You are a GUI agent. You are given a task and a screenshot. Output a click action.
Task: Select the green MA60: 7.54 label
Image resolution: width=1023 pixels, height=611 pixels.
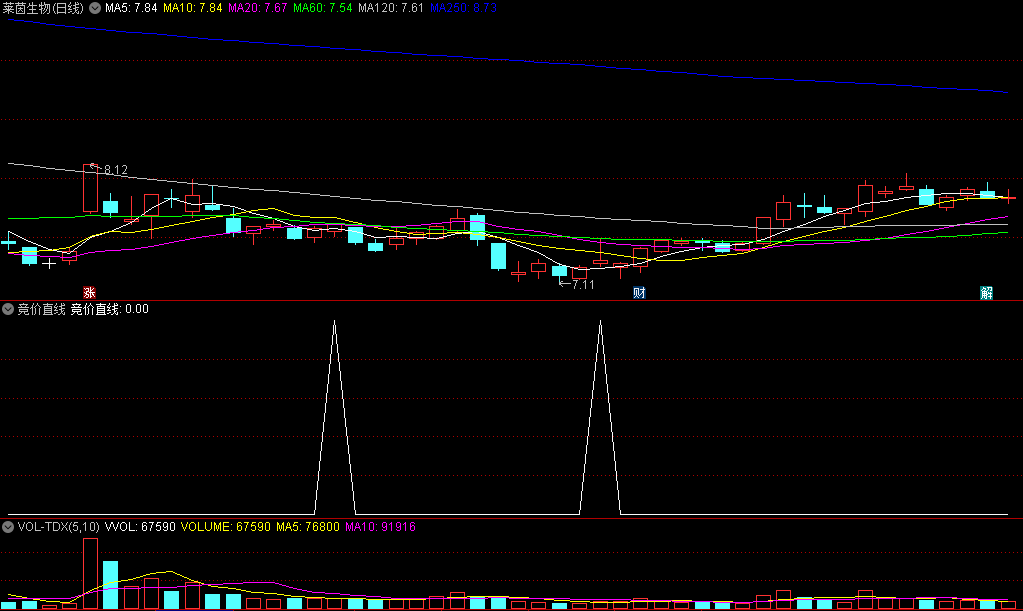pos(322,8)
